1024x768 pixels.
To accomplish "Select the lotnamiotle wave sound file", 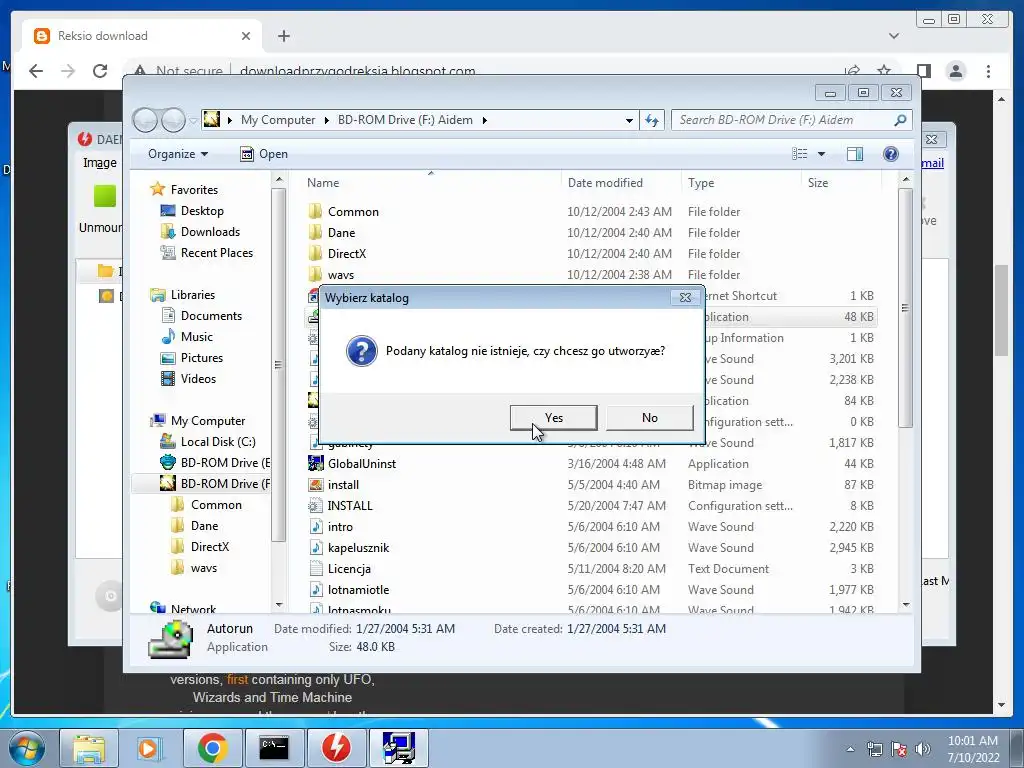I will (358, 590).
